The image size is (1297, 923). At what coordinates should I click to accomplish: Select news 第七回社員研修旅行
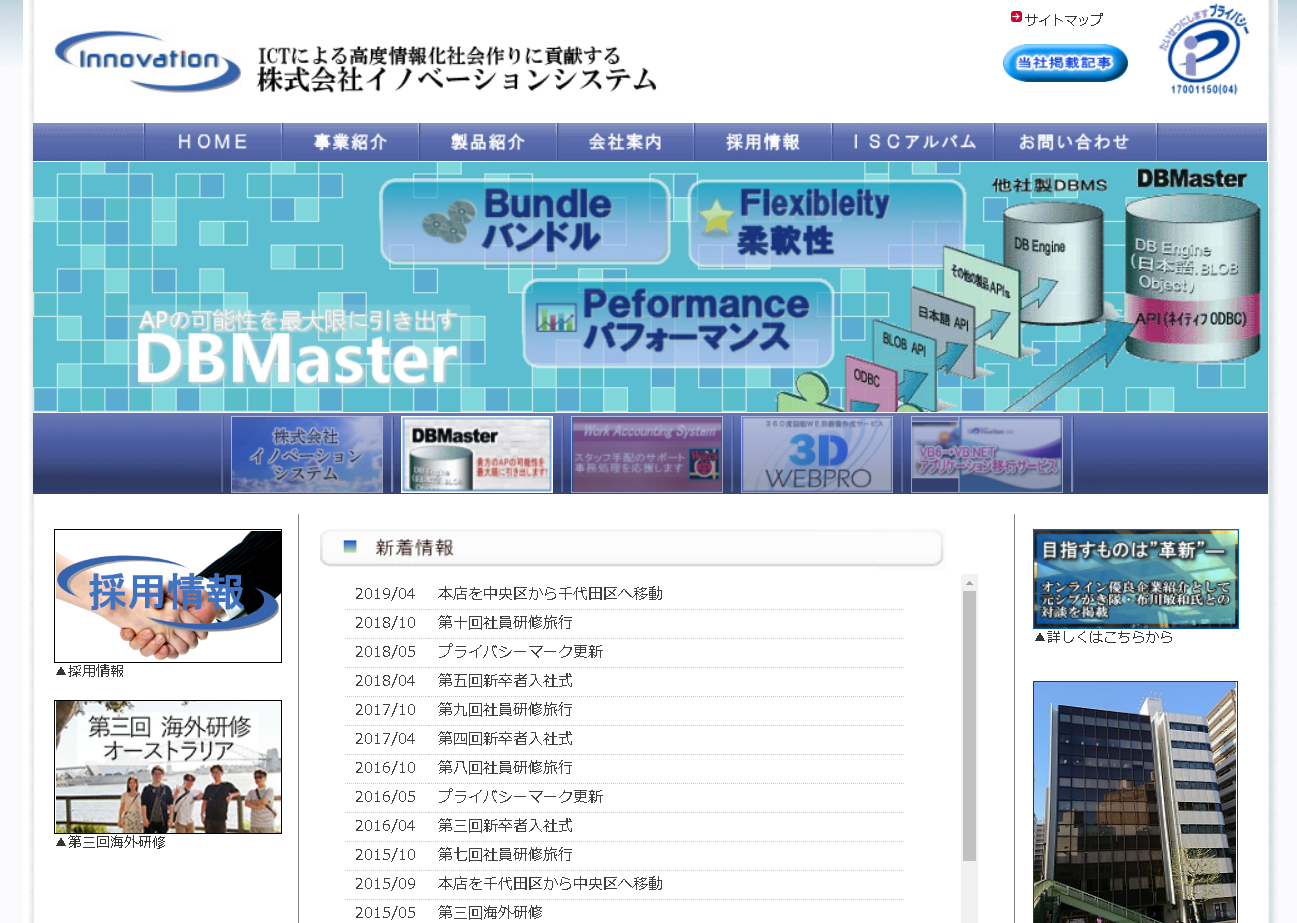tap(505, 855)
